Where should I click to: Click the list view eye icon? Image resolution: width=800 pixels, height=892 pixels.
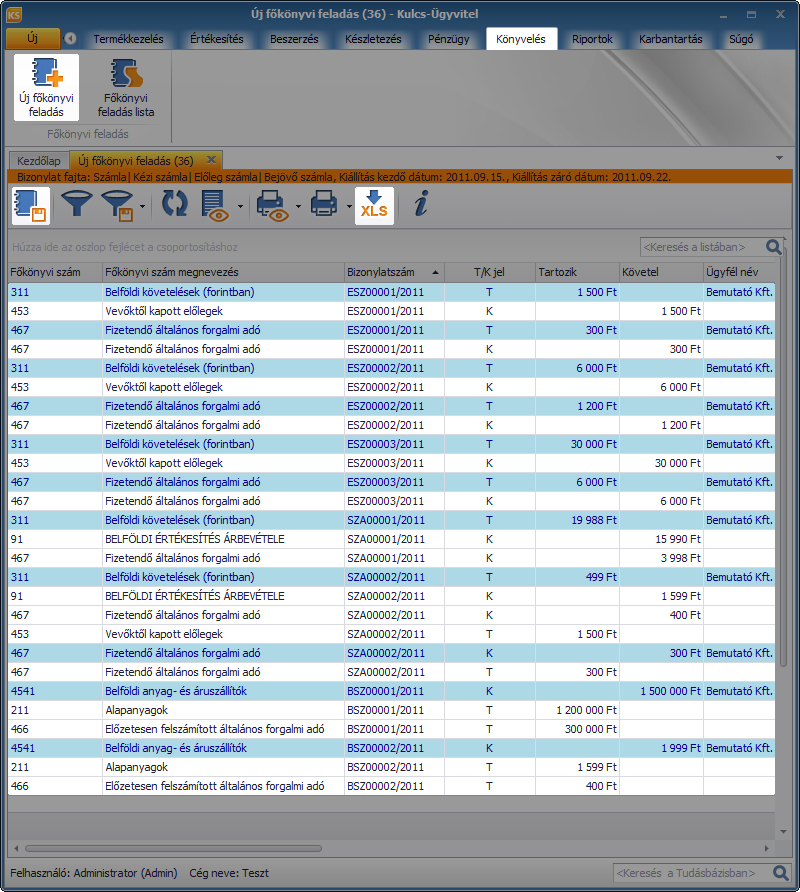215,205
